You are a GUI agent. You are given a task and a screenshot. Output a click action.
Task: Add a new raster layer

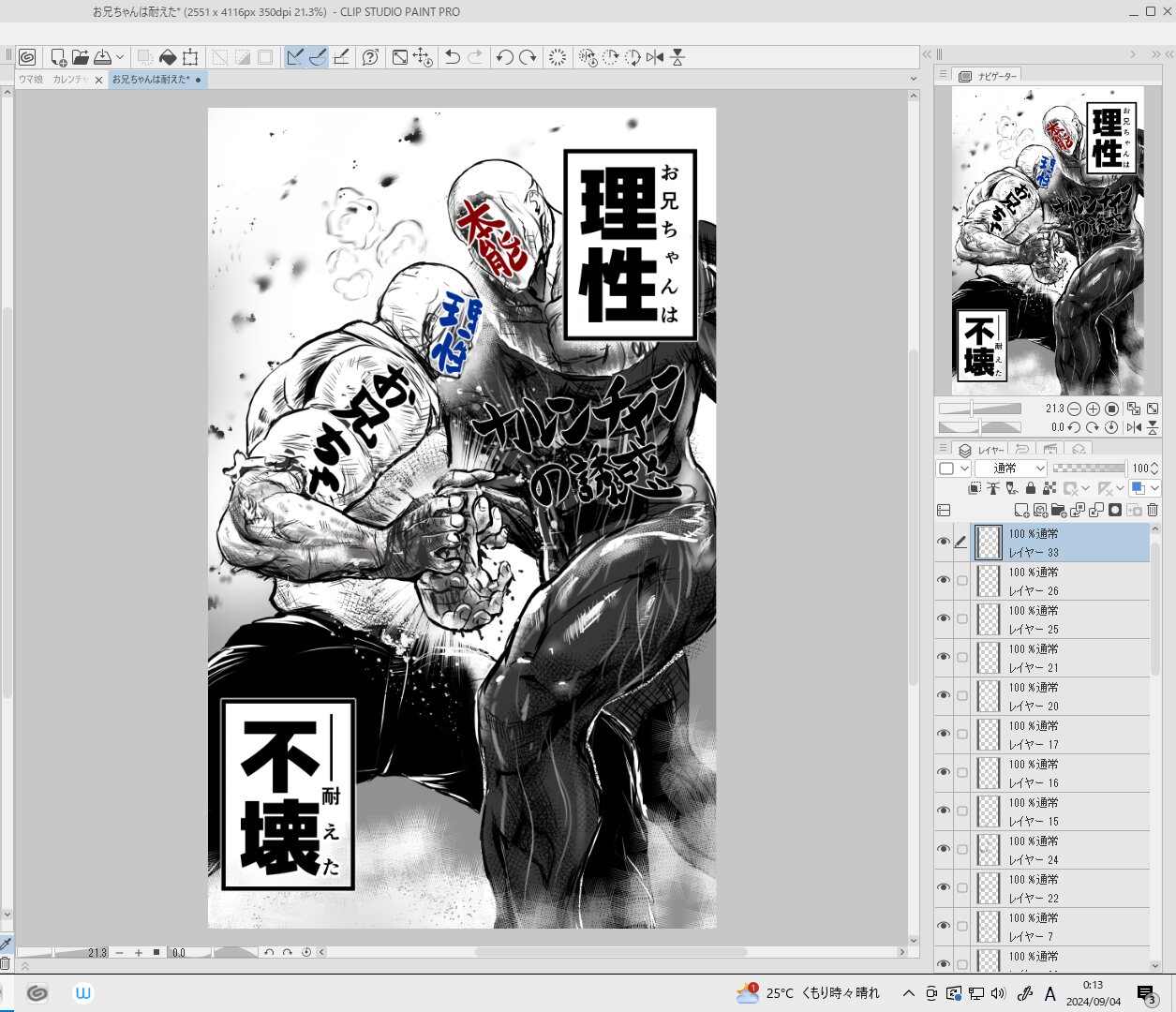[x=1021, y=510]
